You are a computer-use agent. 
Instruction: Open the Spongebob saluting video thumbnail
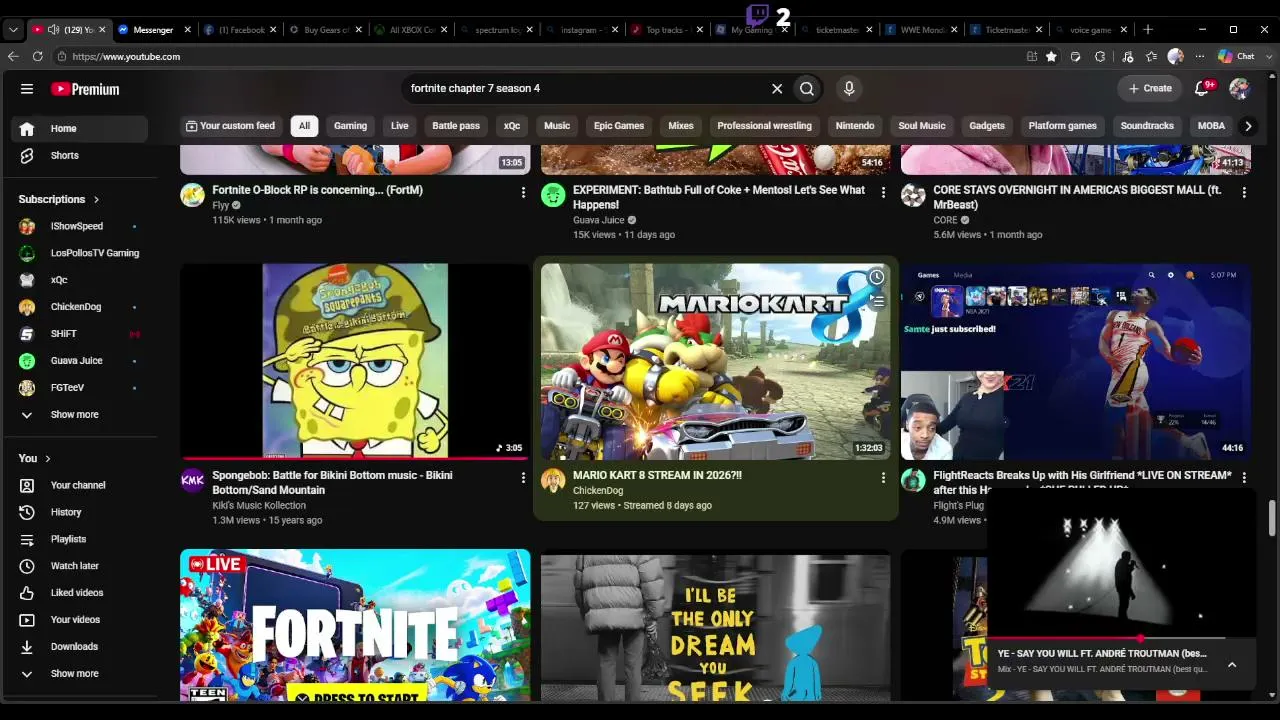(x=355, y=361)
